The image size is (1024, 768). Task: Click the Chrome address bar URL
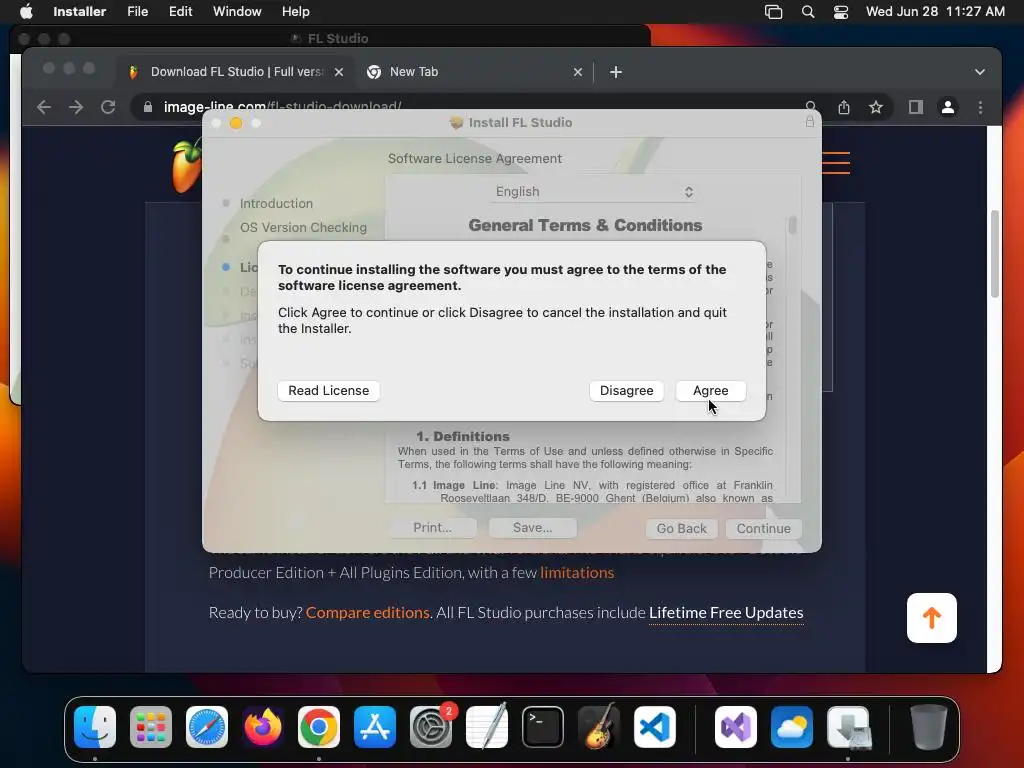click(x=282, y=106)
